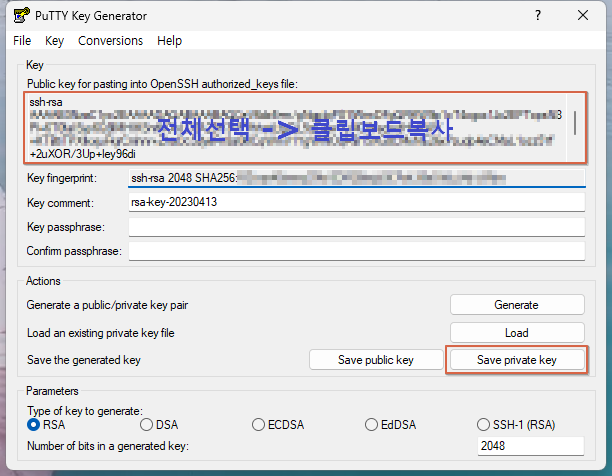Viewport: 612px width, 476px height.
Task: Open the Conversions menu
Action: pos(110,41)
